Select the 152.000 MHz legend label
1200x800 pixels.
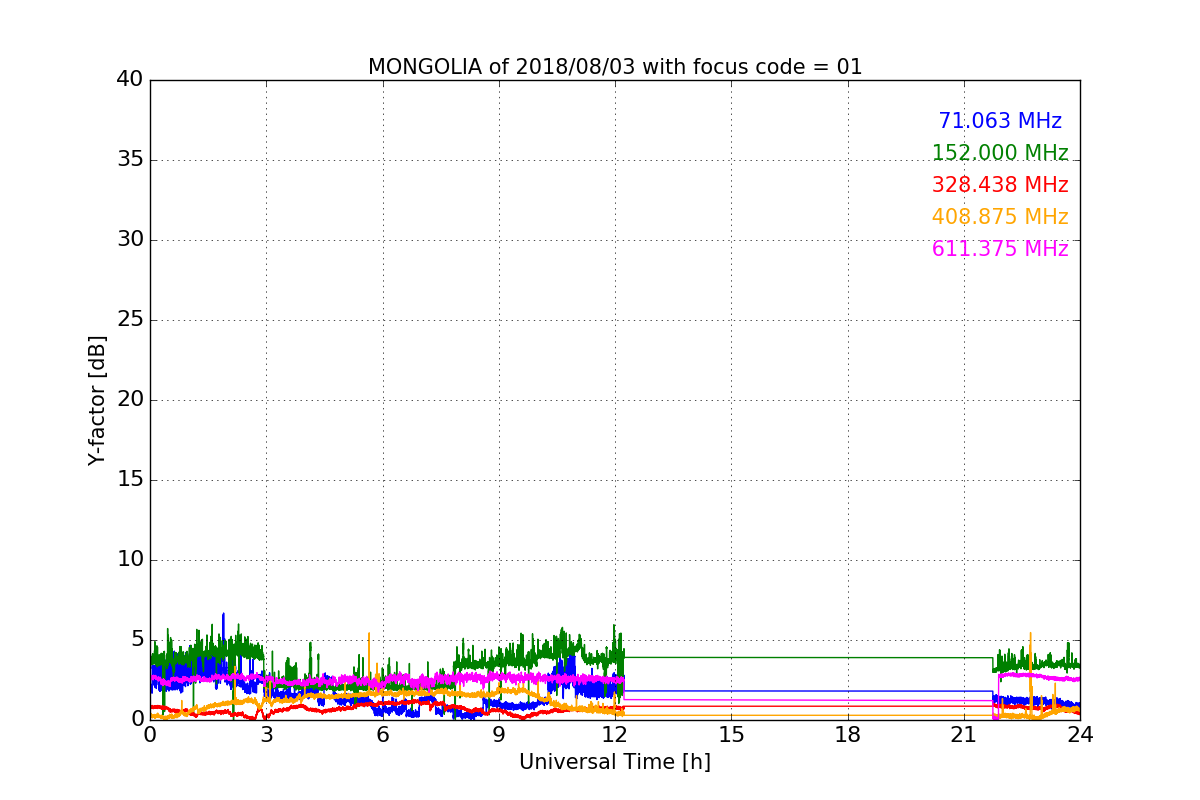point(1000,153)
